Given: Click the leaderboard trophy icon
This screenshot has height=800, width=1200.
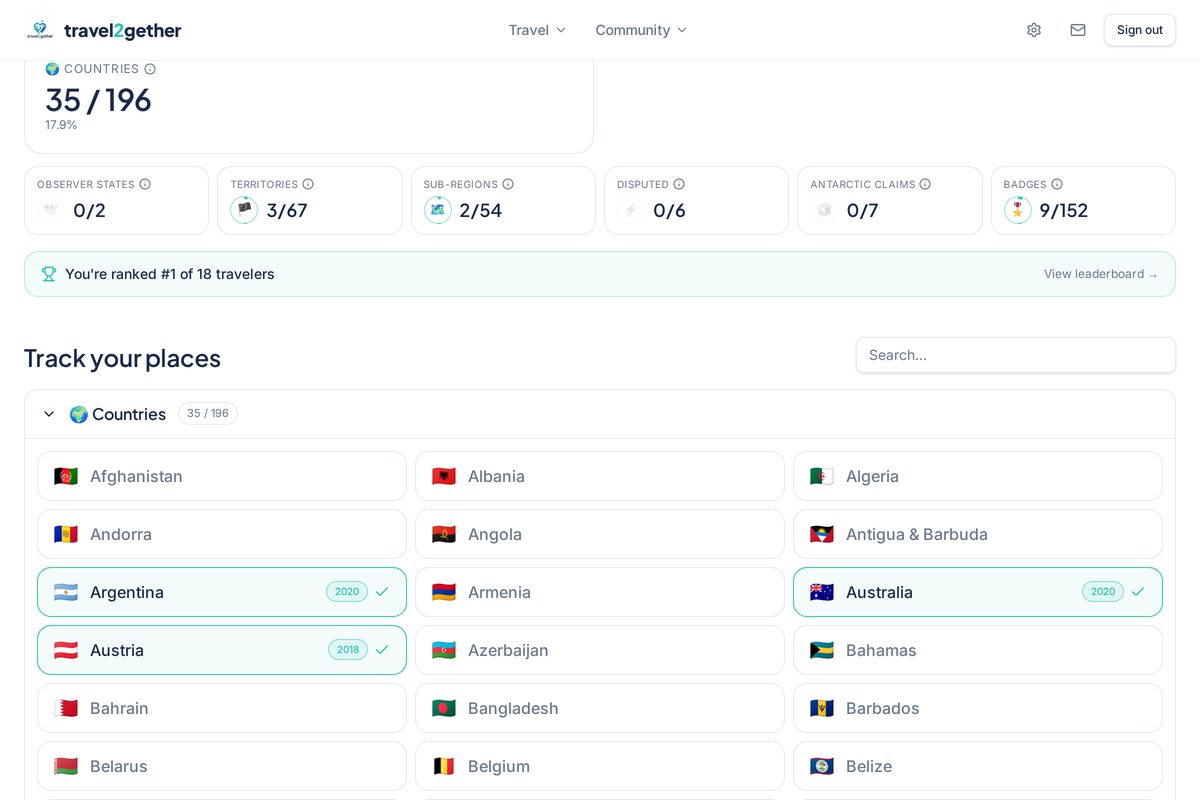Looking at the screenshot, I should pos(49,274).
